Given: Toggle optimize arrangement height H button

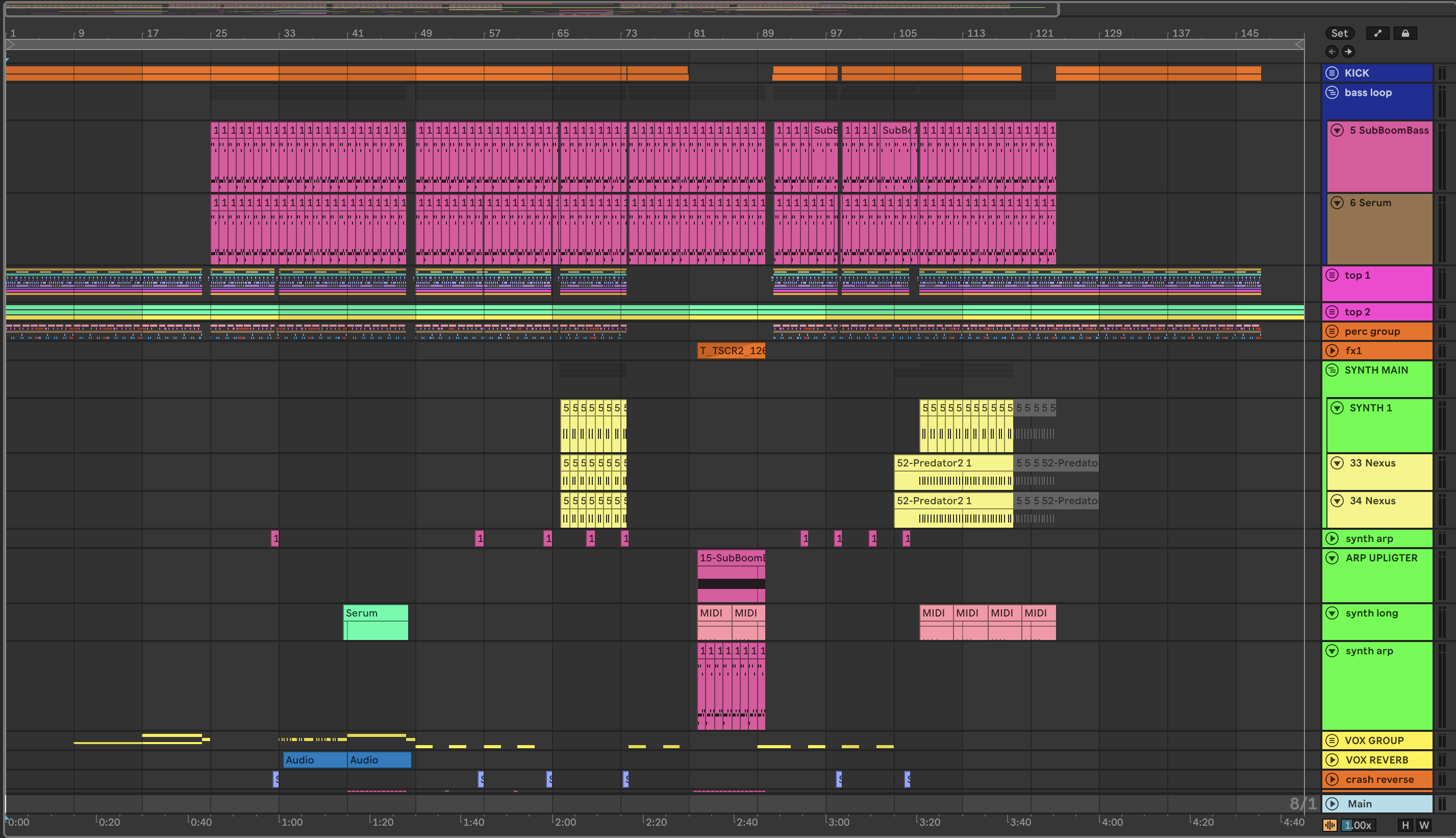Looking at the screenshot, I should [1405, 825].
